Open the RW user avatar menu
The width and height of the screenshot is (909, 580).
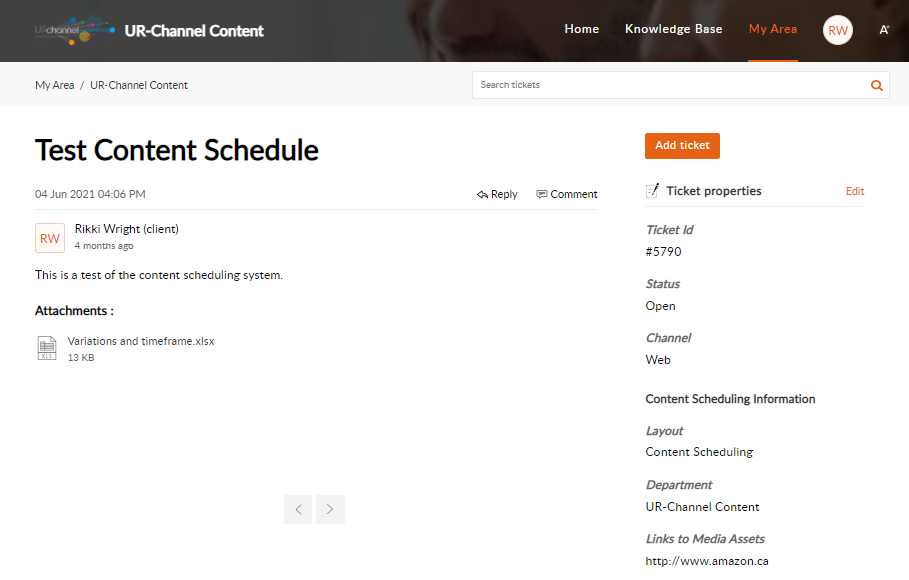pyautogui.click(x=838, y=30)
